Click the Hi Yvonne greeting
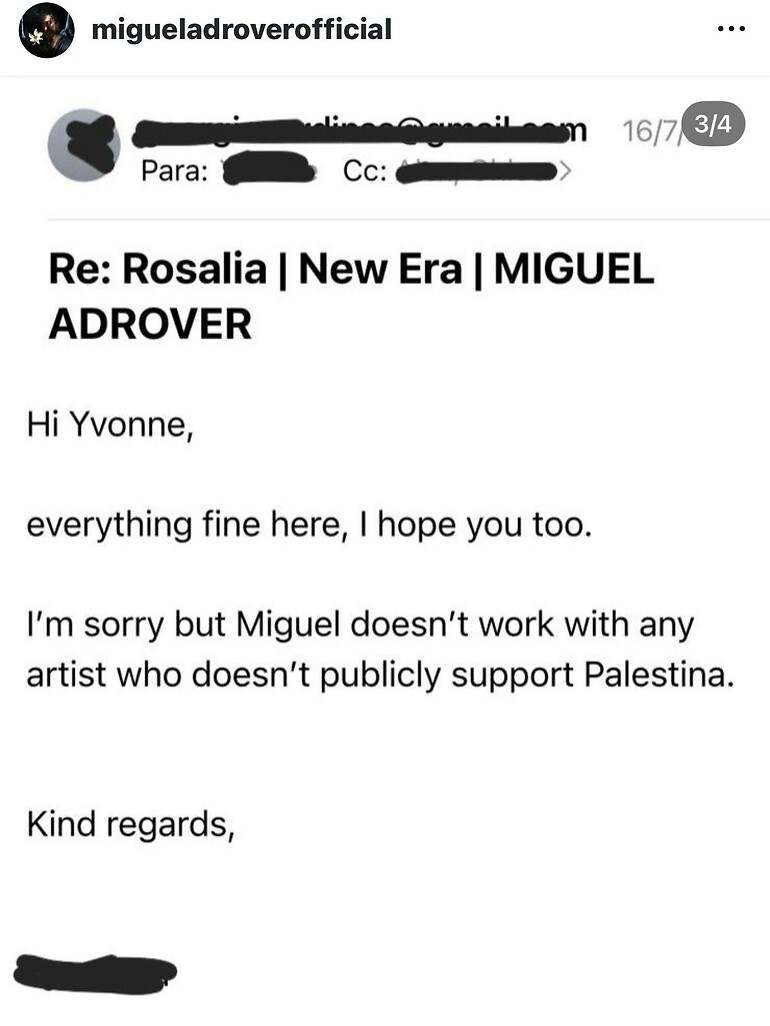Screen dimensions: 770x1026 [110, 426]
